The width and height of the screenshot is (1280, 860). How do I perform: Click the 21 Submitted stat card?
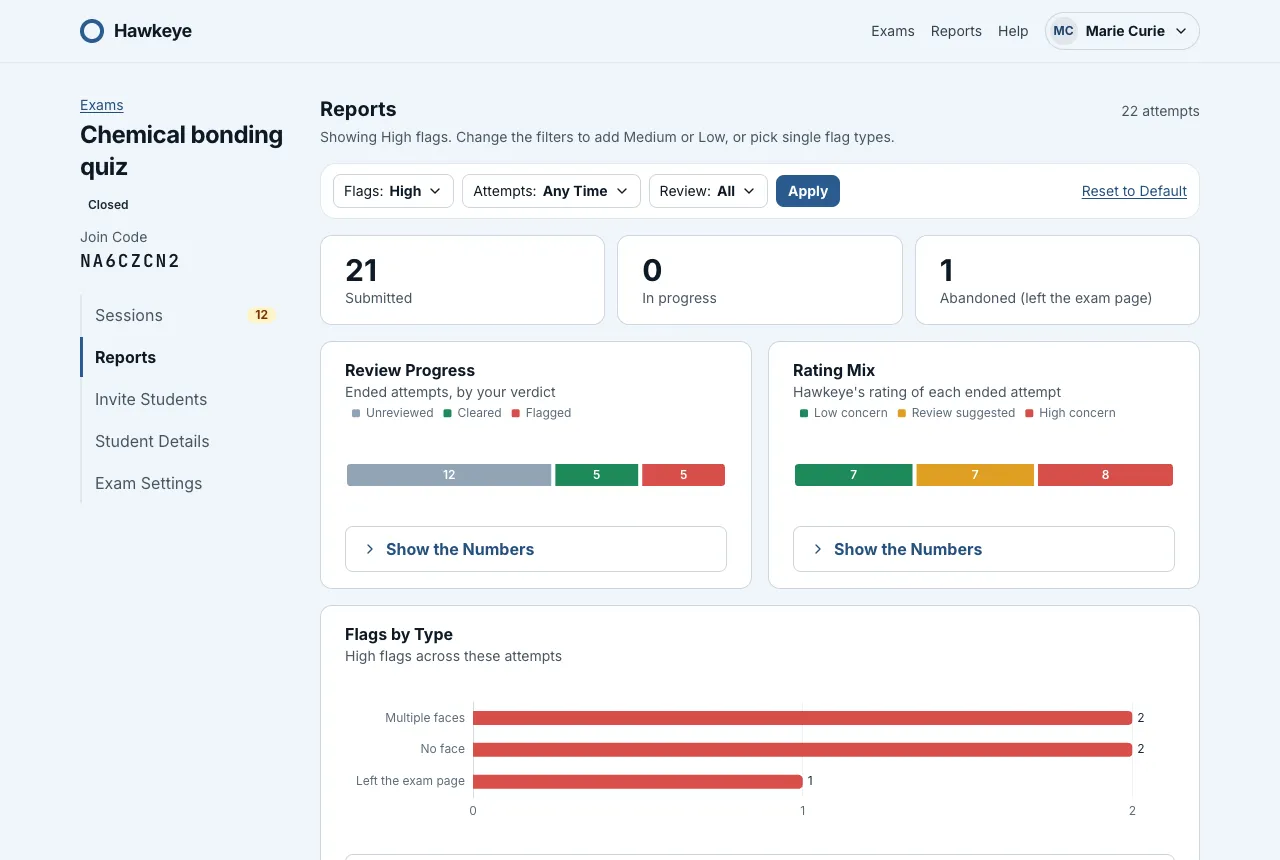tap(462, 280)
